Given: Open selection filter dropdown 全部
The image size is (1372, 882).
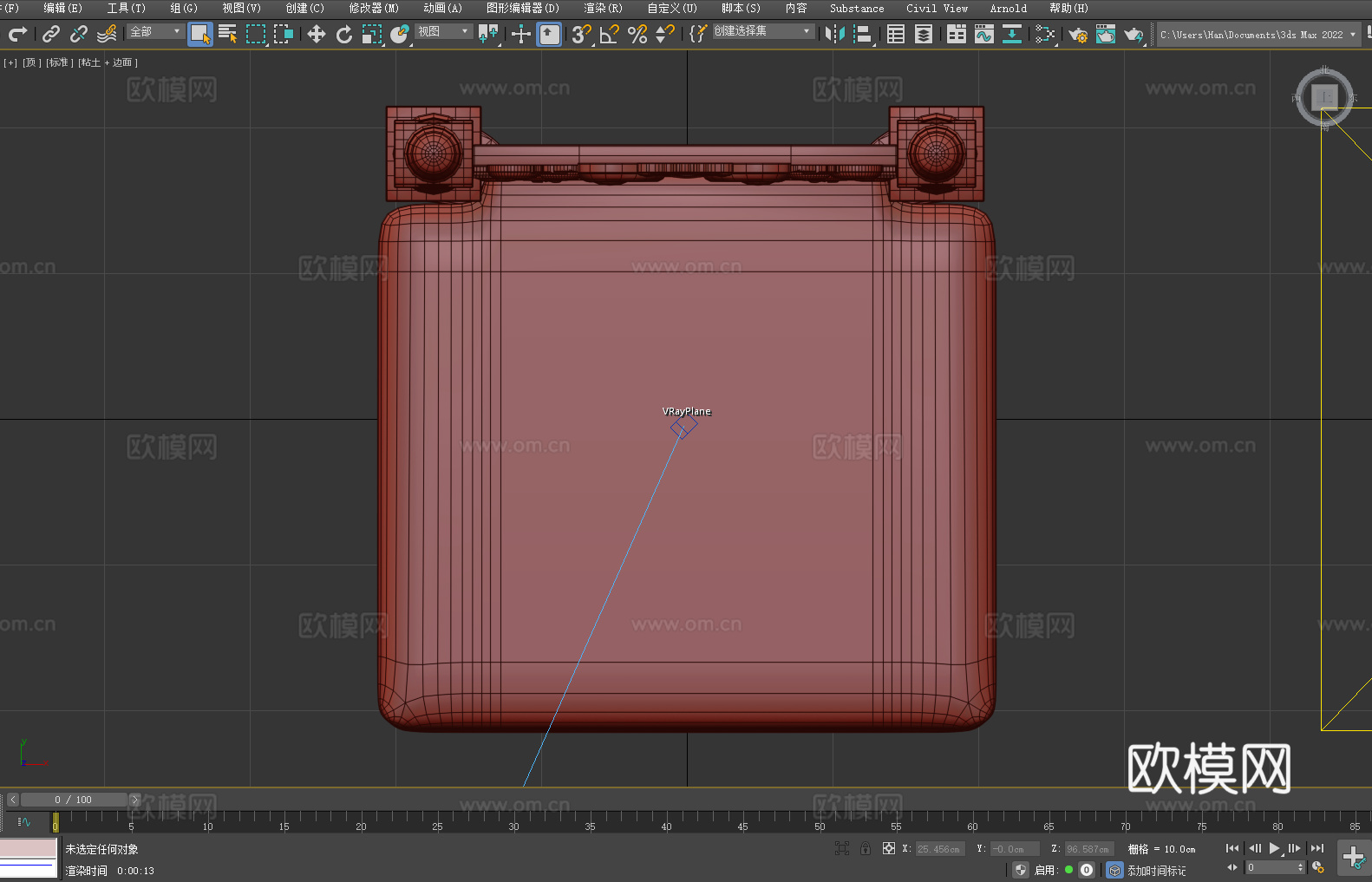Looking at the screenshot, I should click(x=156, y=31).
